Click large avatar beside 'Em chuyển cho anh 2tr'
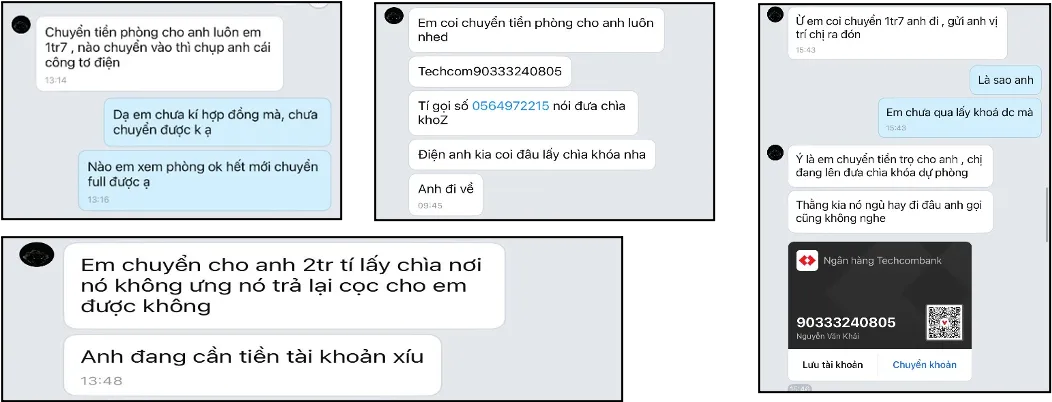Screen dimensions: 1052x402 pos(36,255)
